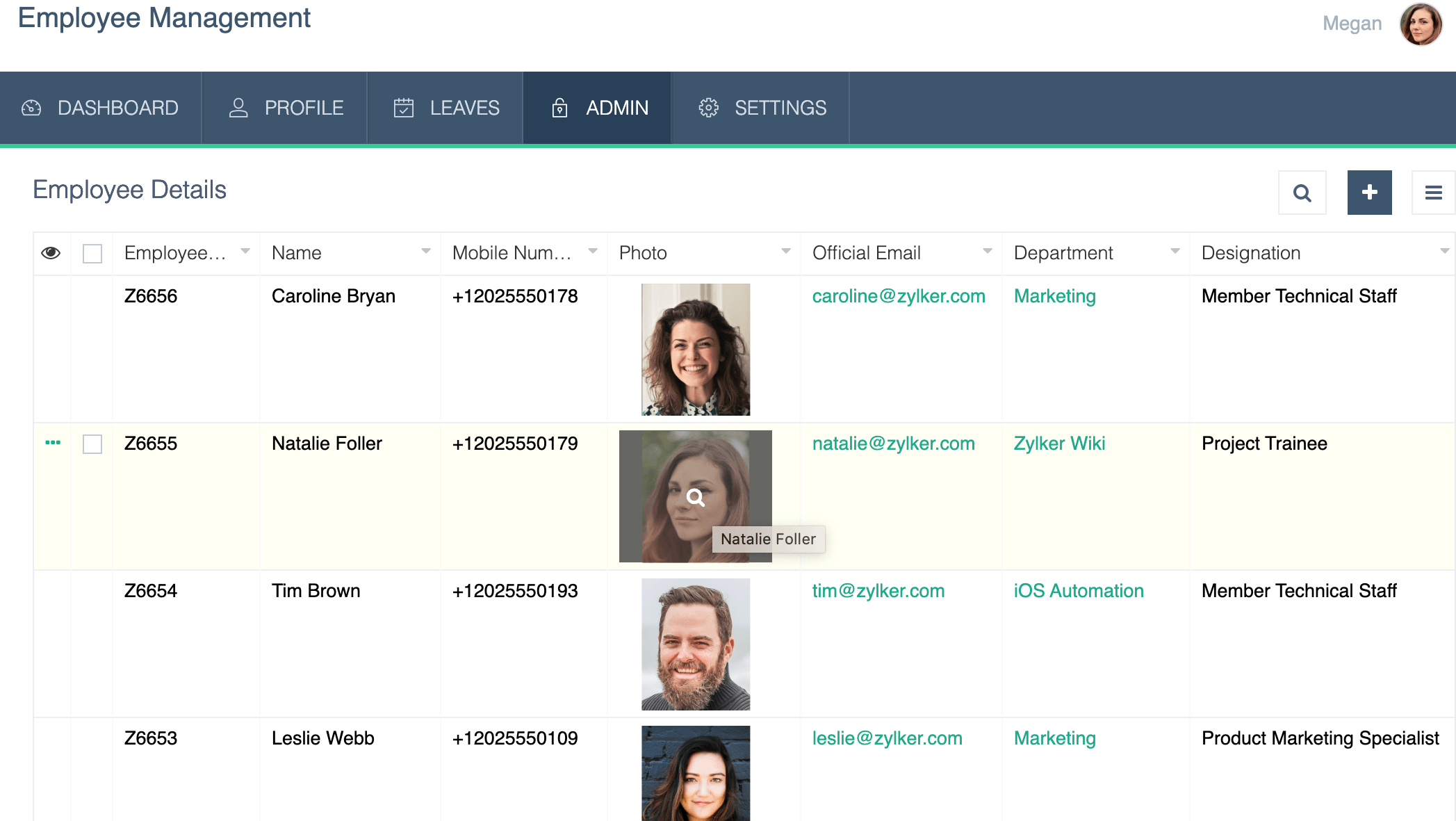Toggle the eye column visibility icon
The width and height of the screenshot is (1456, 821).
(51, 253)
